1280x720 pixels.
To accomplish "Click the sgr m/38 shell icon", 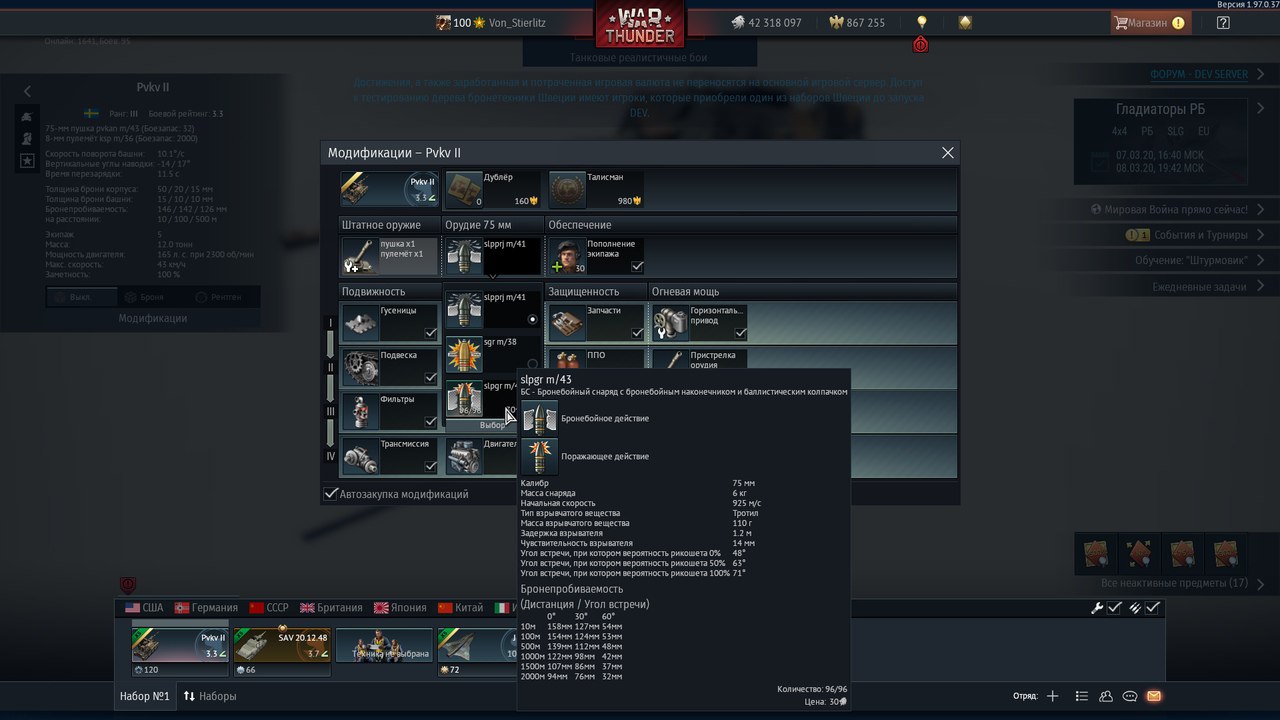I will tap(464, 354).
